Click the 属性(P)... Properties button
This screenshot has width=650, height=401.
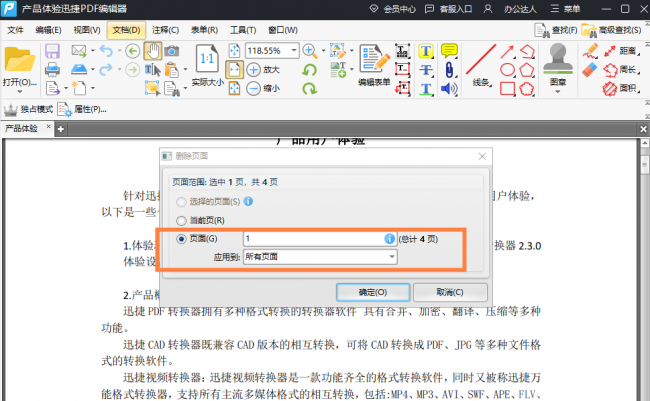[x=82, y=109]
